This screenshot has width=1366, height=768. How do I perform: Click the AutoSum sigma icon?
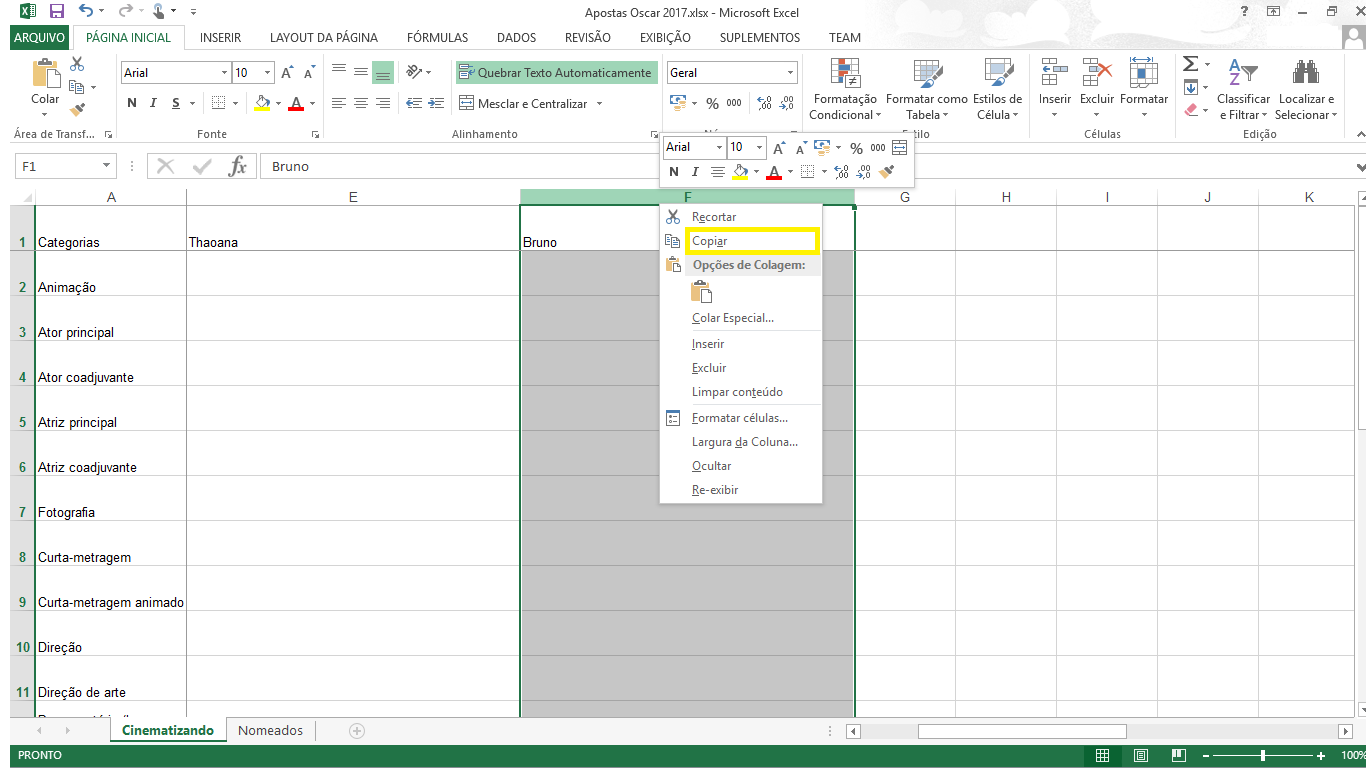click(x=1190, y=64)
